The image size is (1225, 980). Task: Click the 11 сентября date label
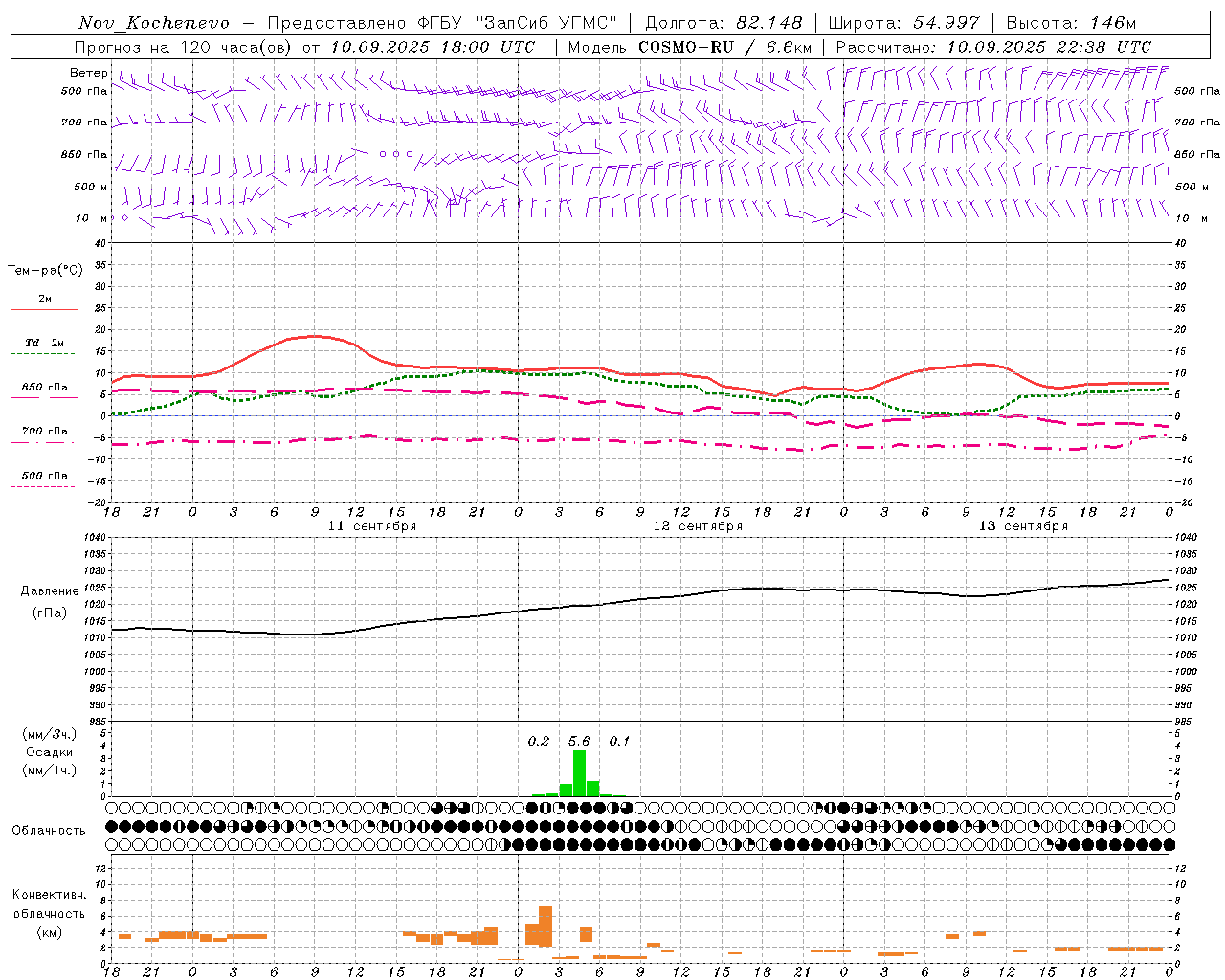(372, 526)
